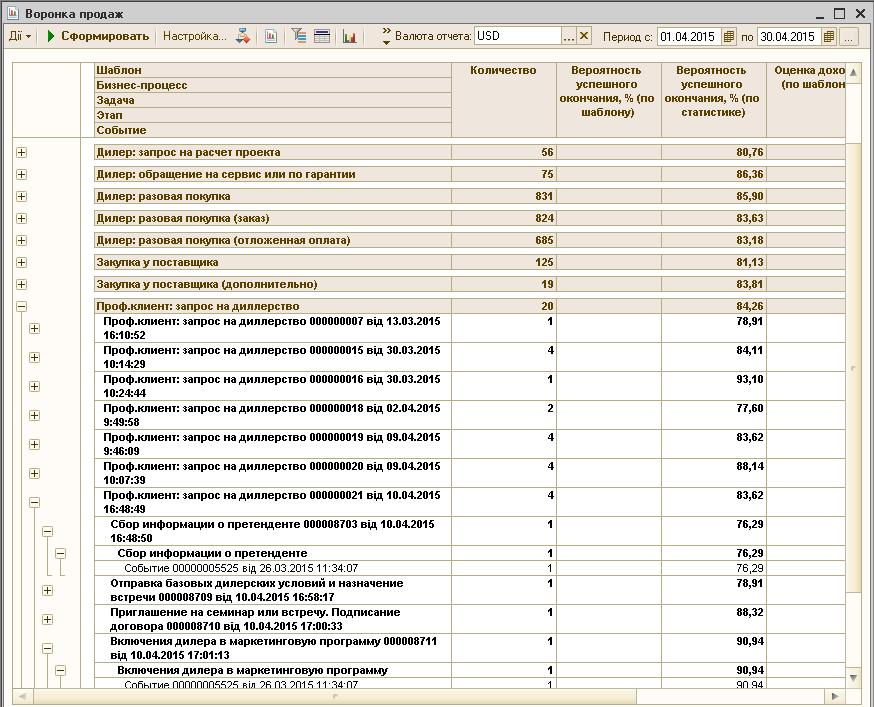Screen dimensions: 874x707
Task: Click the report document icon in toolbar
Action: (271, 37)
